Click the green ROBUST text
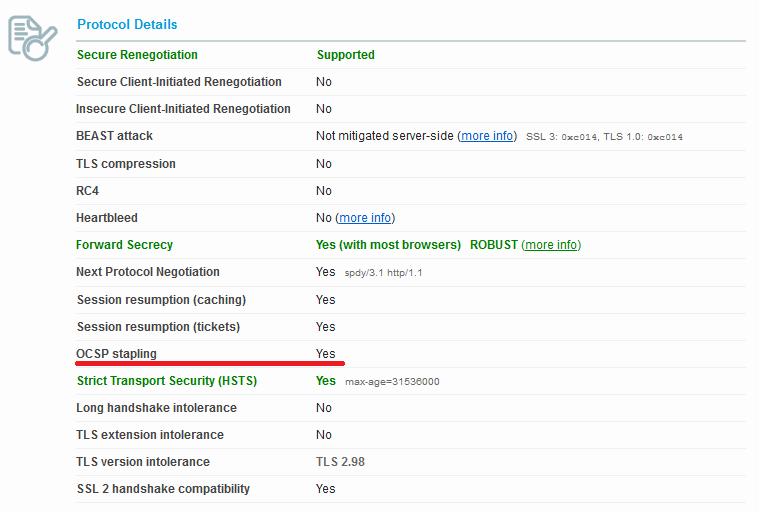 click(493, 245)
